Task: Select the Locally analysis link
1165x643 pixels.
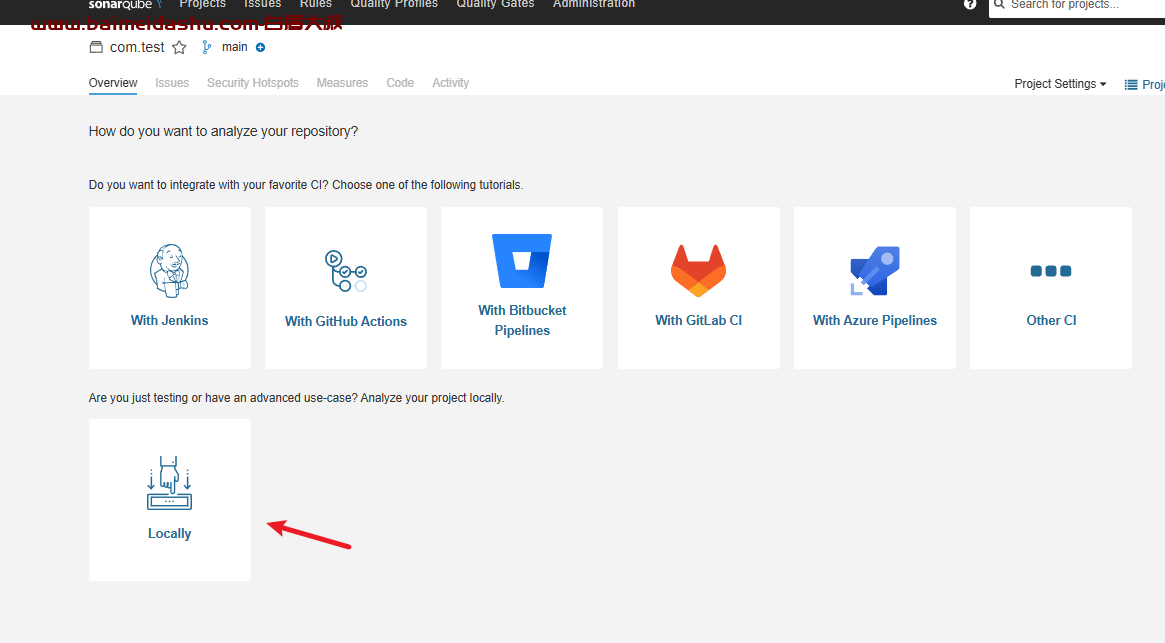Action: [169, 534]
